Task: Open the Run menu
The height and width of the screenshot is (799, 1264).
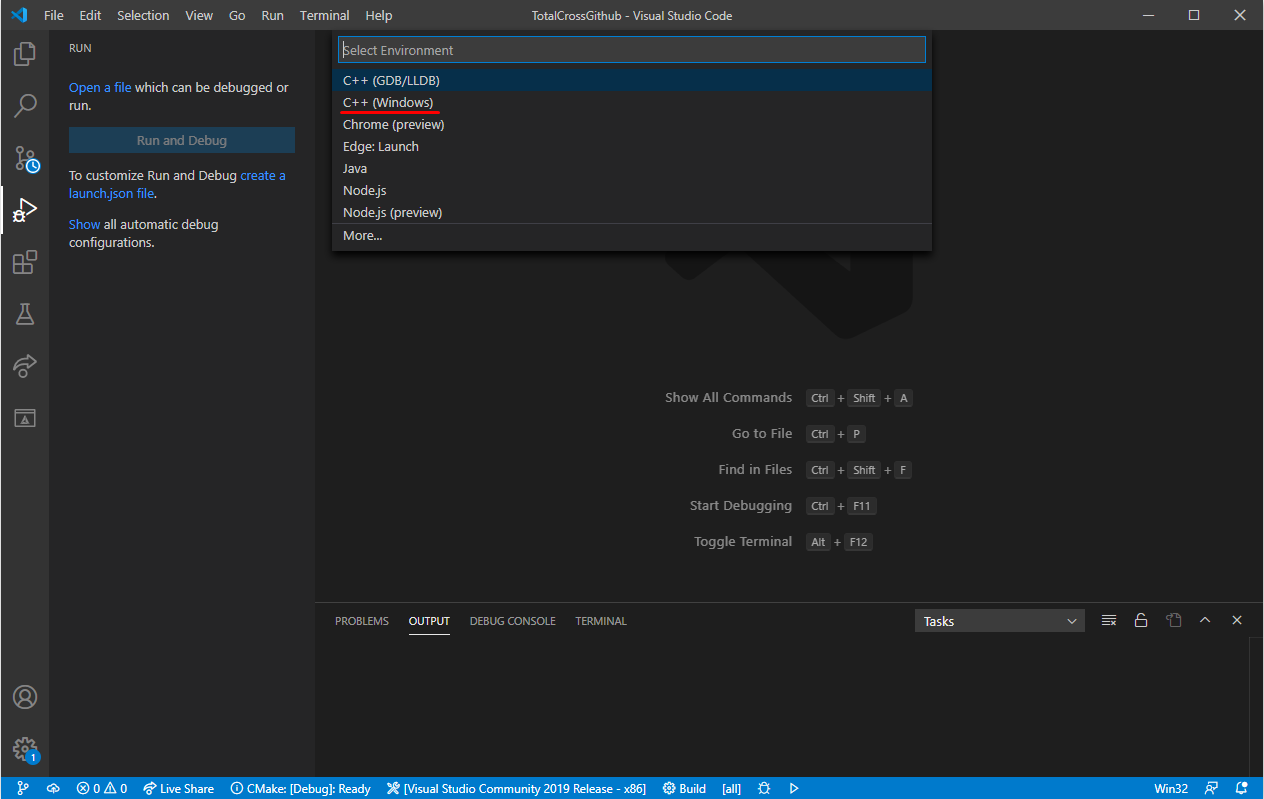Action: click(272, 15)
